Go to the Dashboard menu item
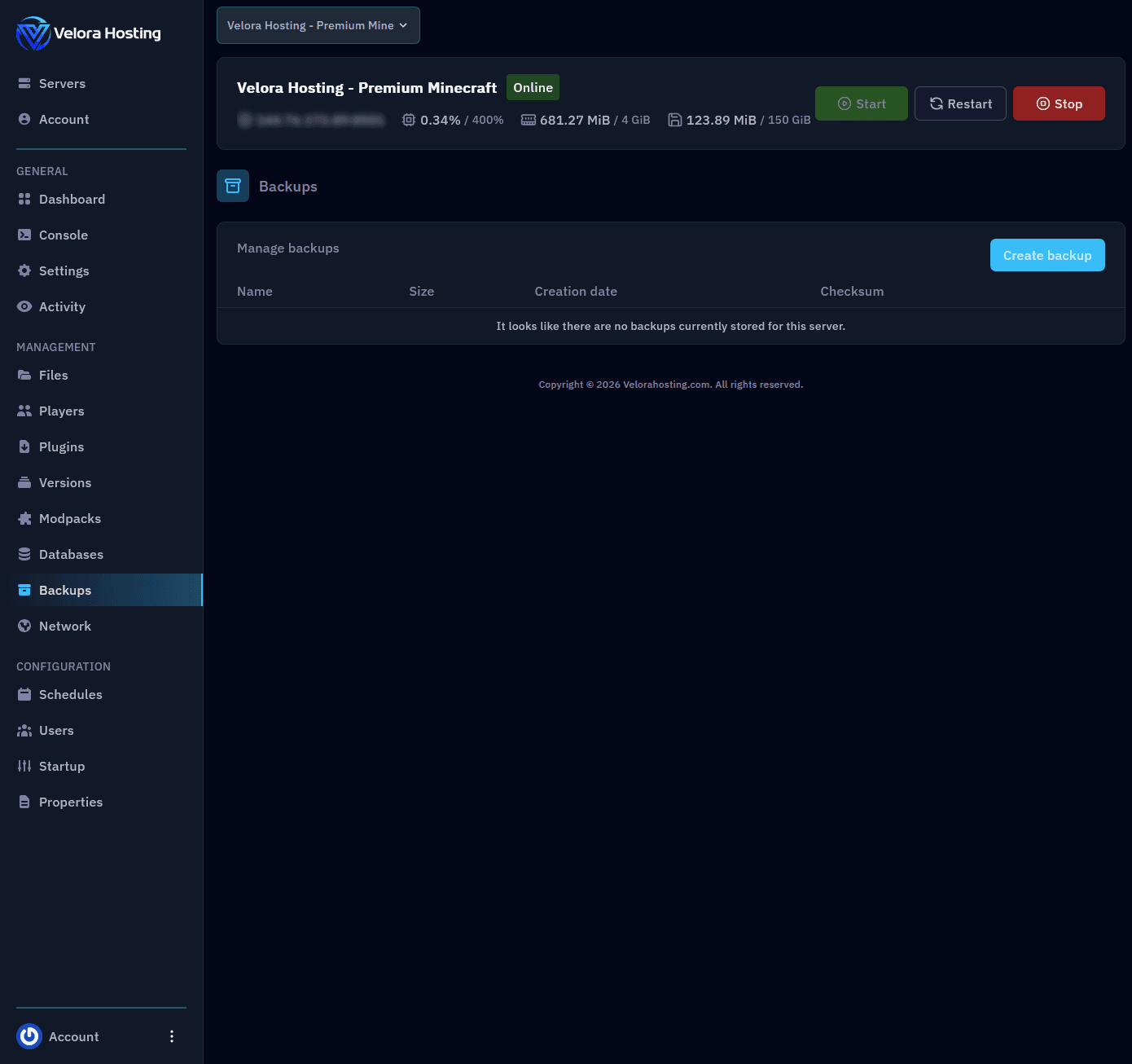Image resolution: width=1132 pixels, height=1064 pixels. (x=72, y=199)
